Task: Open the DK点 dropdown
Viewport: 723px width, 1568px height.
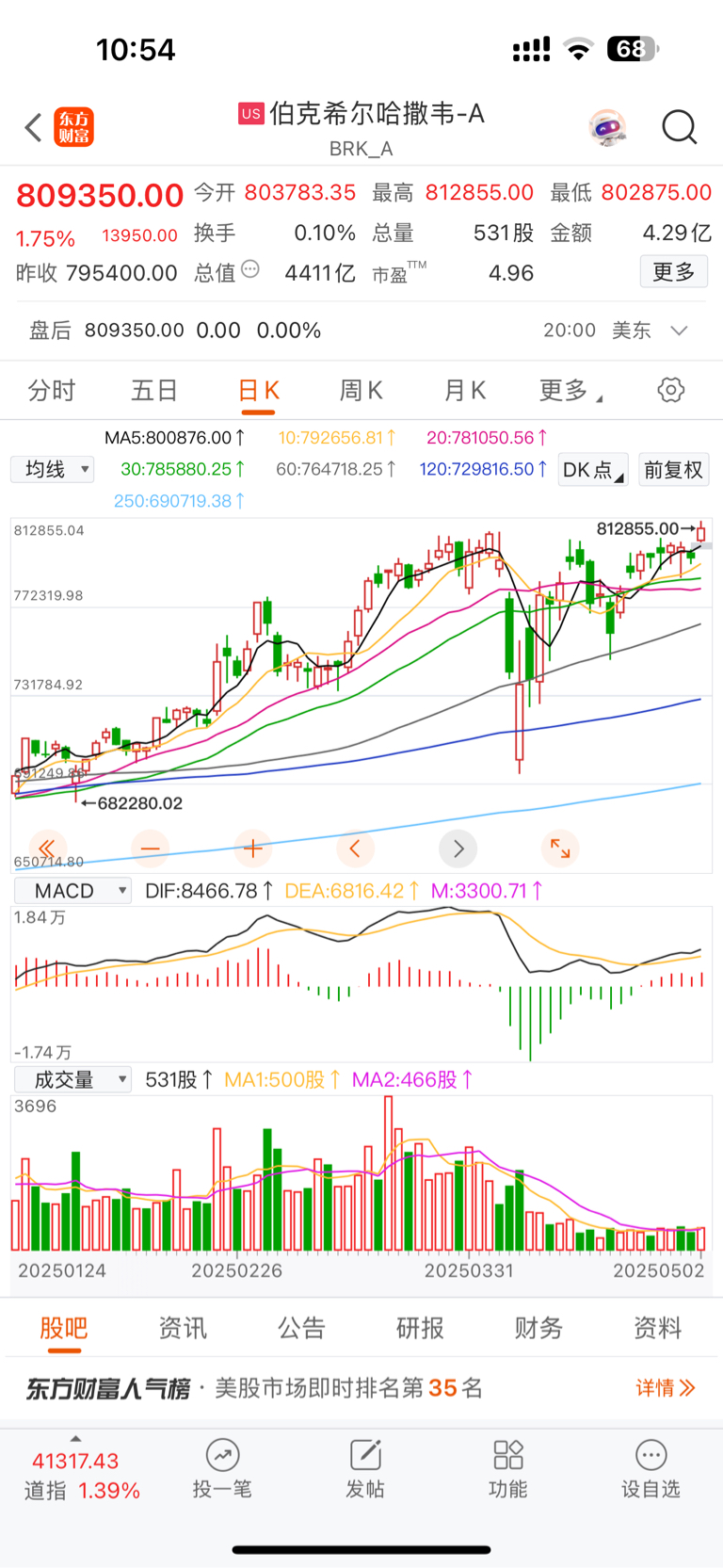Action: 593,470
